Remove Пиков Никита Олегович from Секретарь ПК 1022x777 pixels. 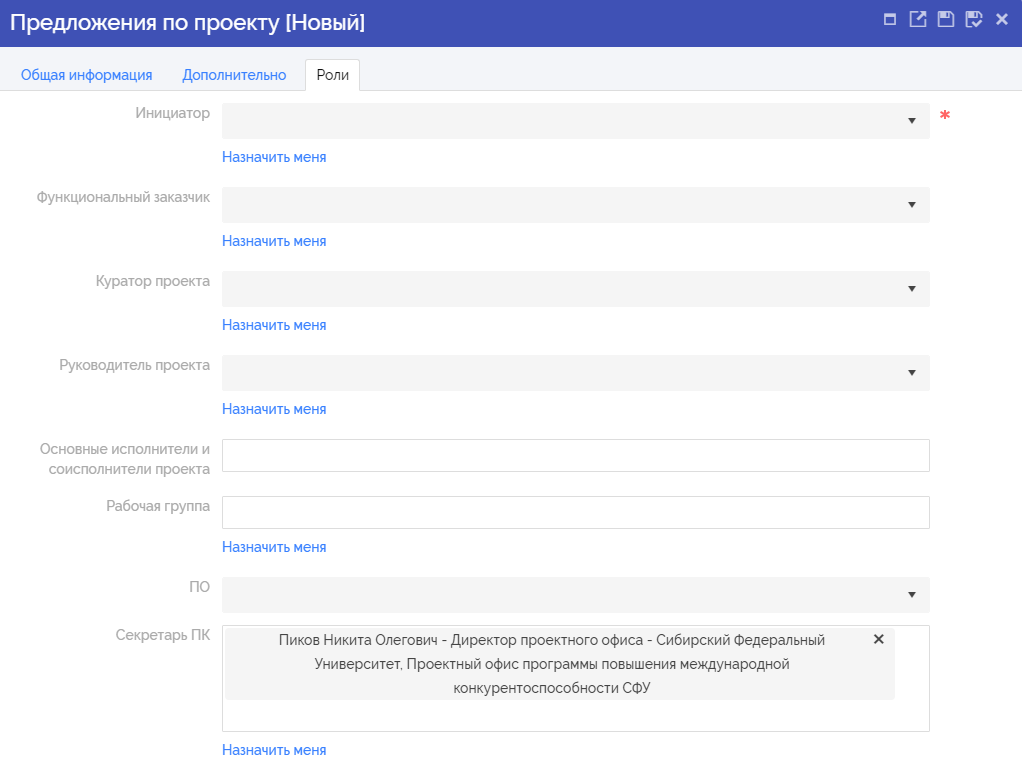[879, 639]
